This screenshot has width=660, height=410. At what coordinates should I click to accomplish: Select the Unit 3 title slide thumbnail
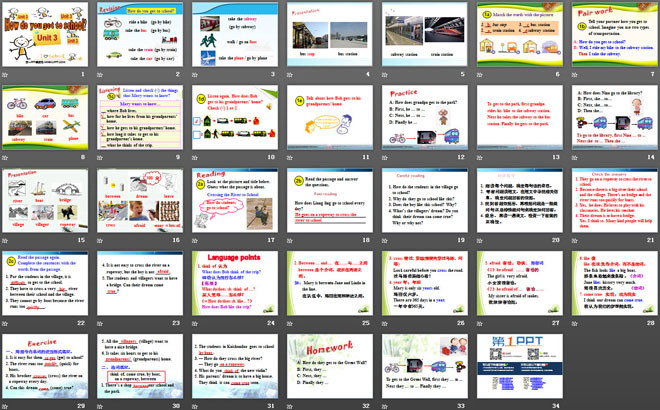click(x=46, y=35)
